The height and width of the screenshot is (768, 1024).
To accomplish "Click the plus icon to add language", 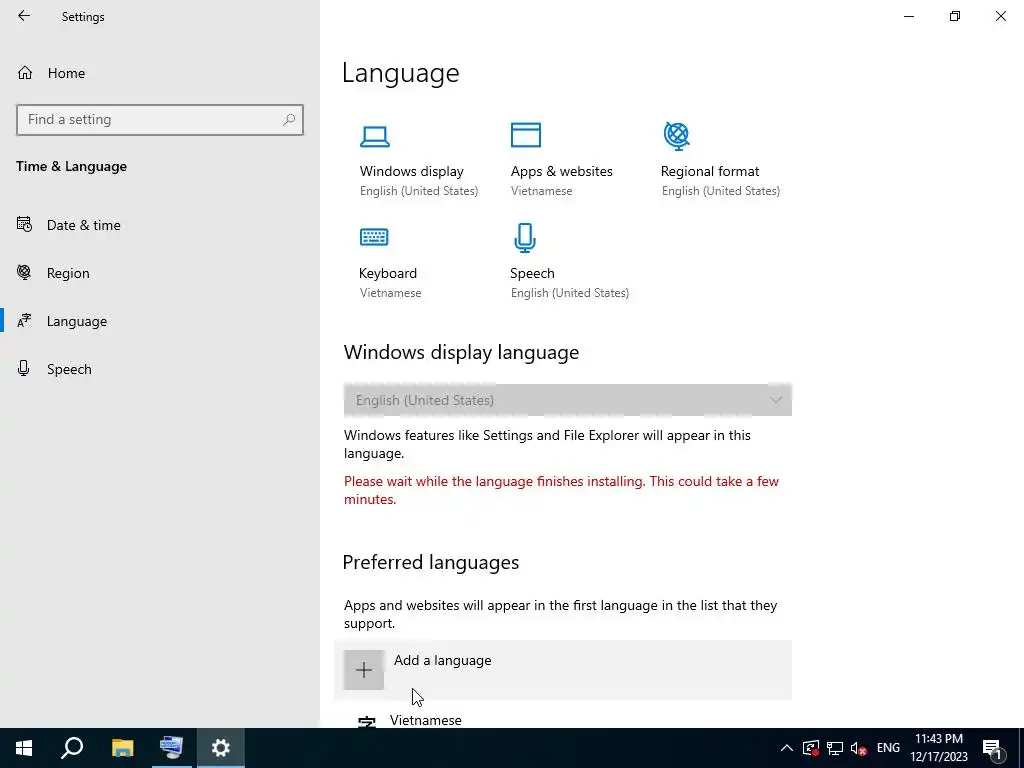I will [364, 670].
